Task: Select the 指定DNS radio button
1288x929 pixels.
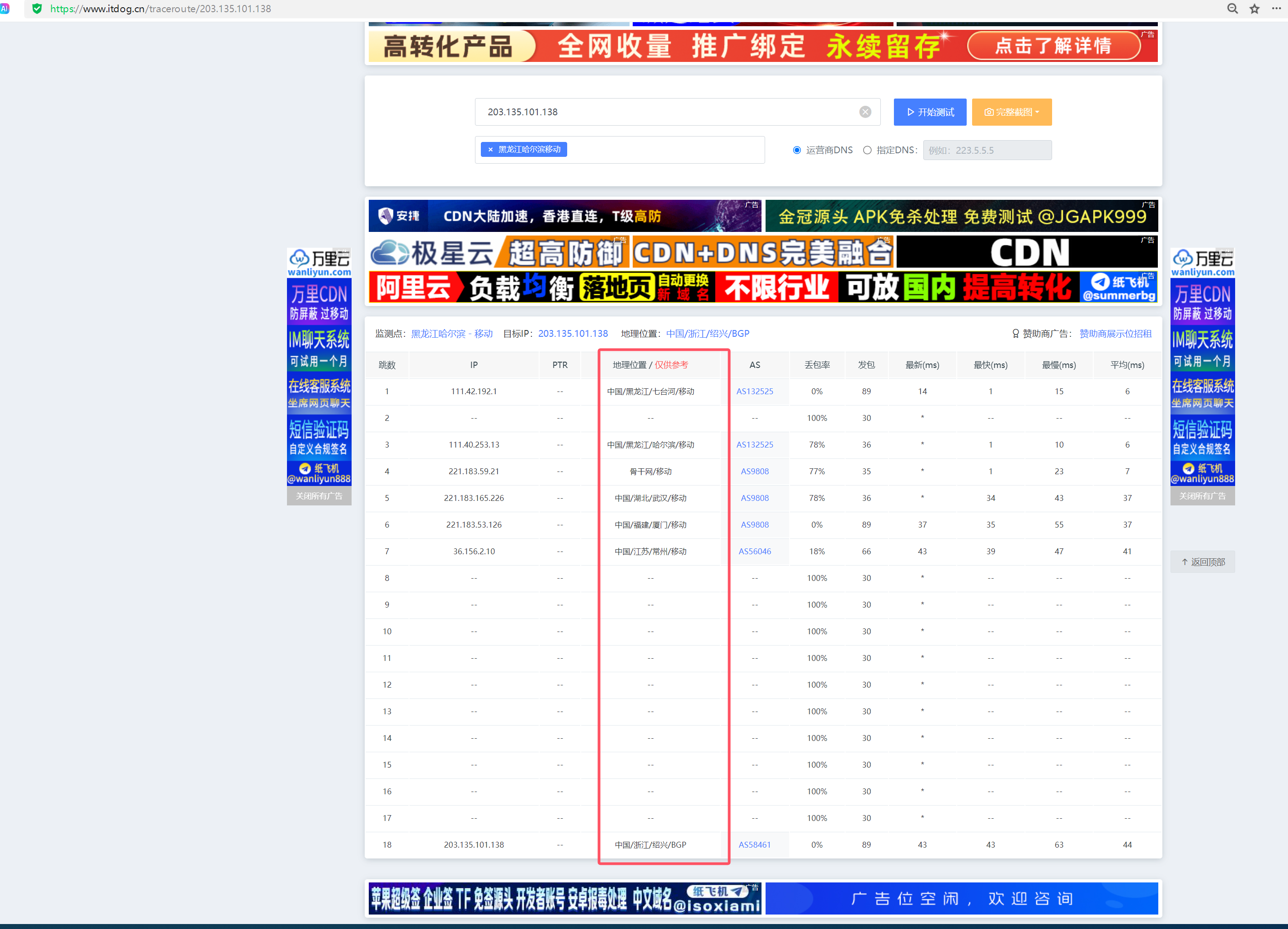Action: pyautogui.click(x=867, y=150)
